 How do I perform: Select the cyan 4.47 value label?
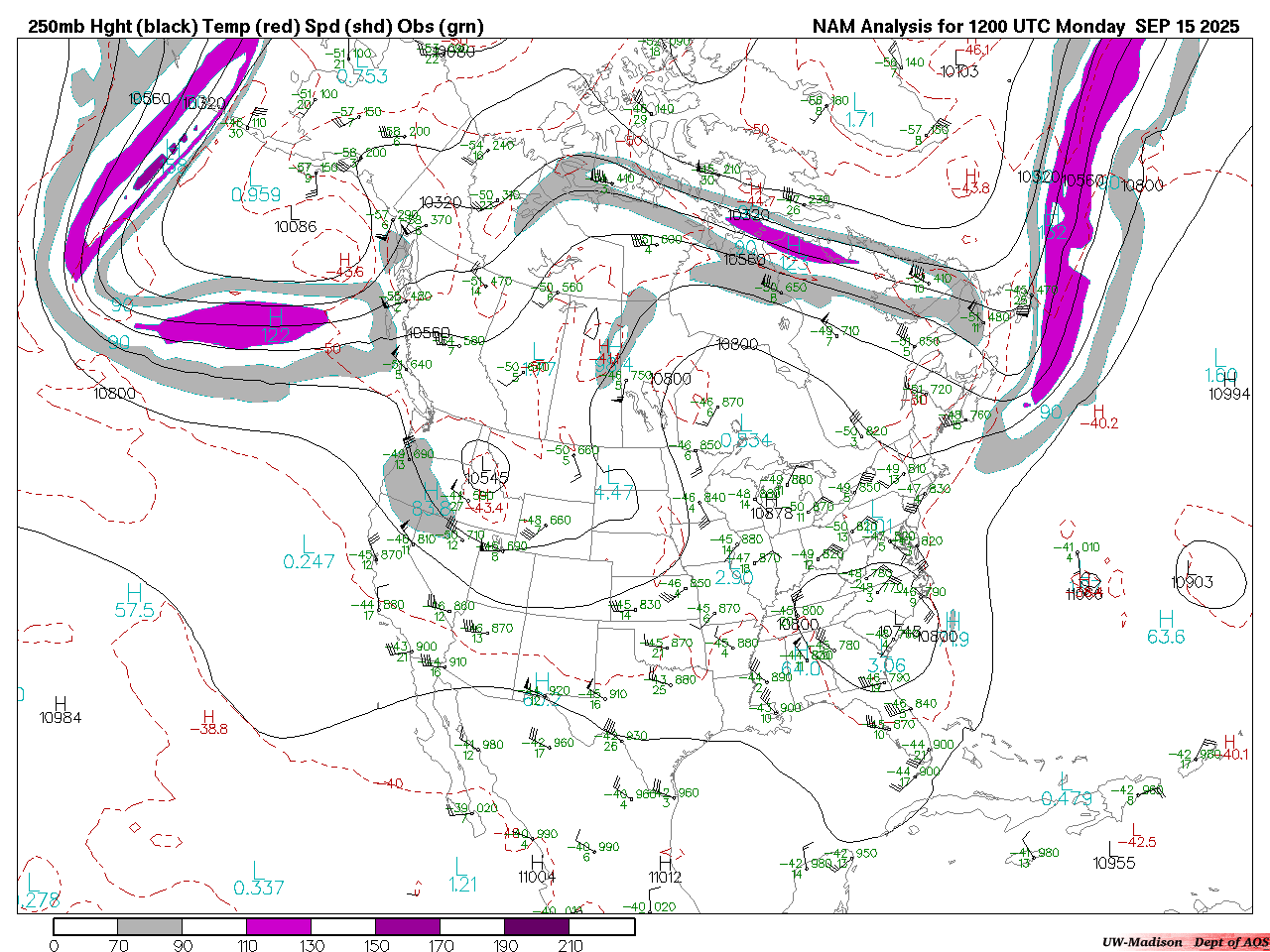click(613, 493)
